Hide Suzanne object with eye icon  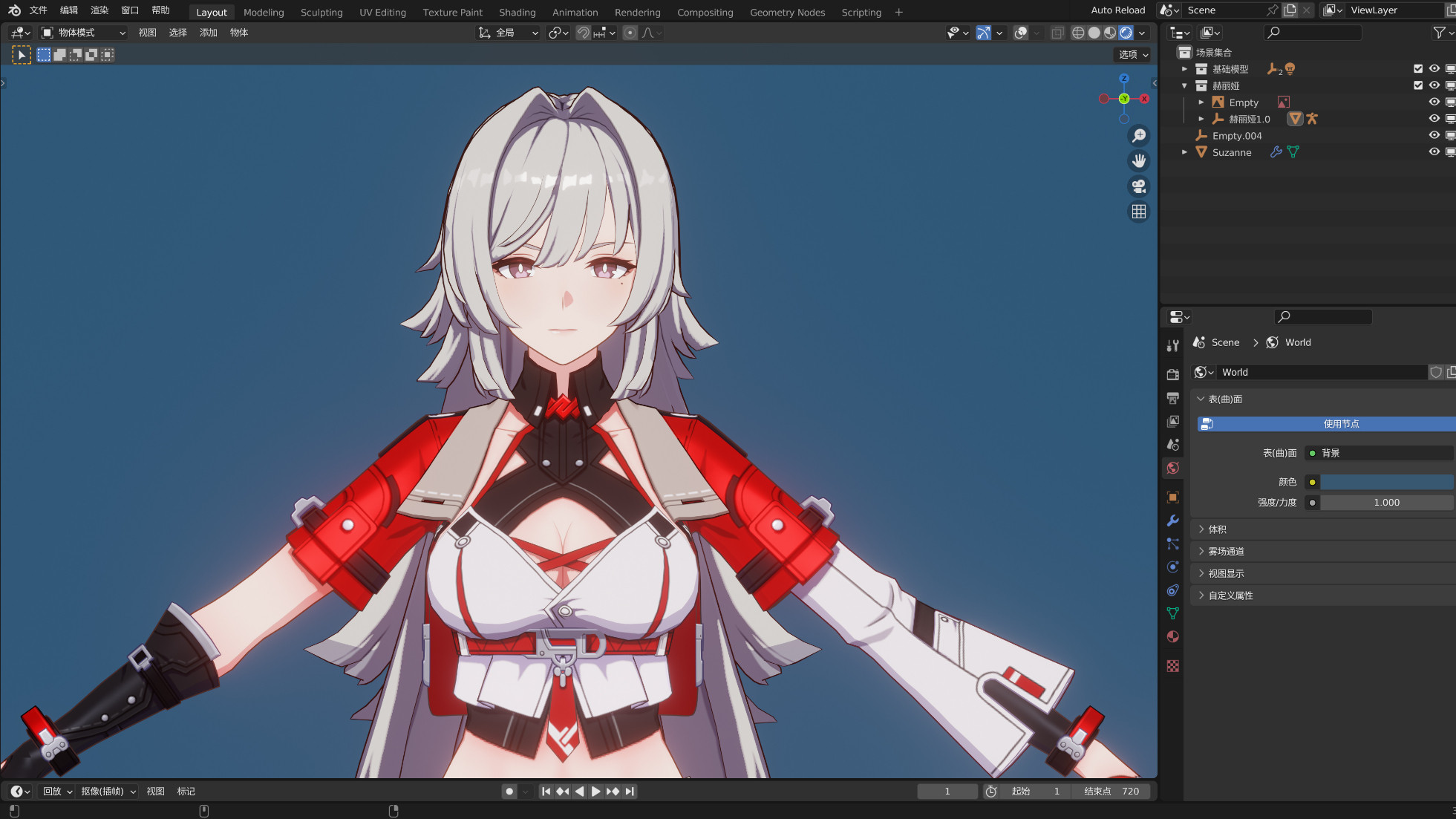tap(1434, 152)
